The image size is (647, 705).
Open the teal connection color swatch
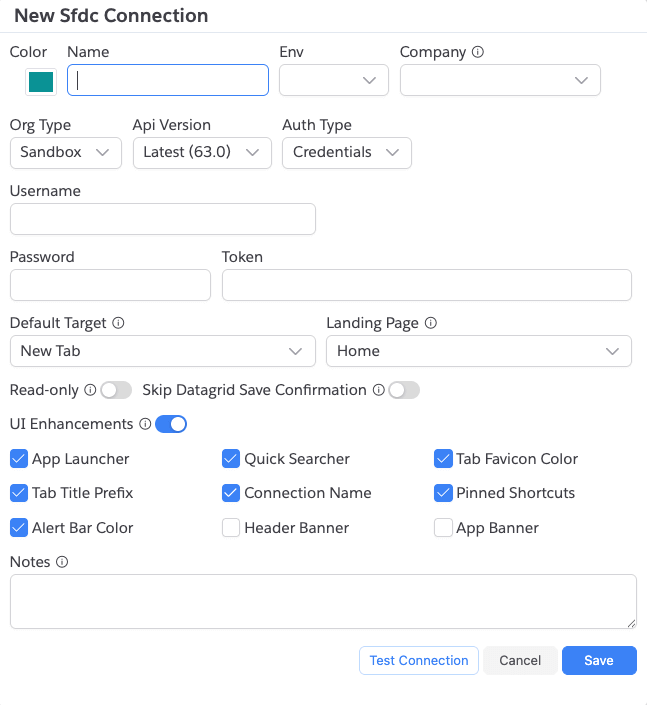(x=41, y=81)
